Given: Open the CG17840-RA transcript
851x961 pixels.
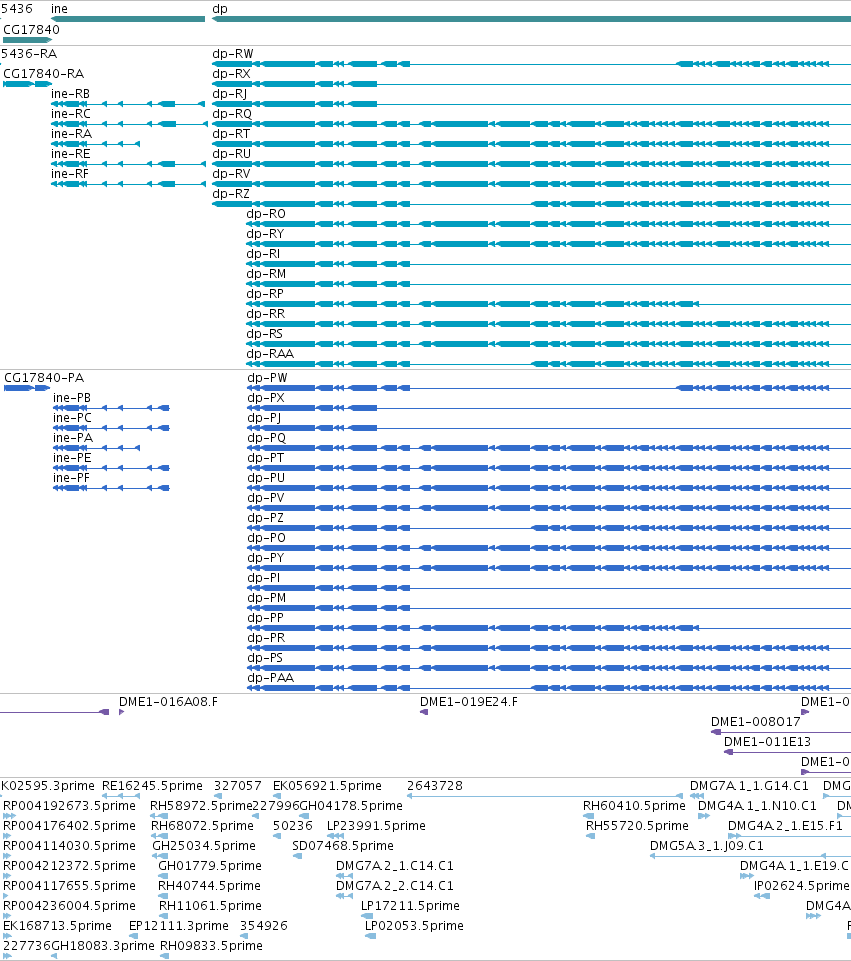Looking at the screenshot, I should pos(43,74).
